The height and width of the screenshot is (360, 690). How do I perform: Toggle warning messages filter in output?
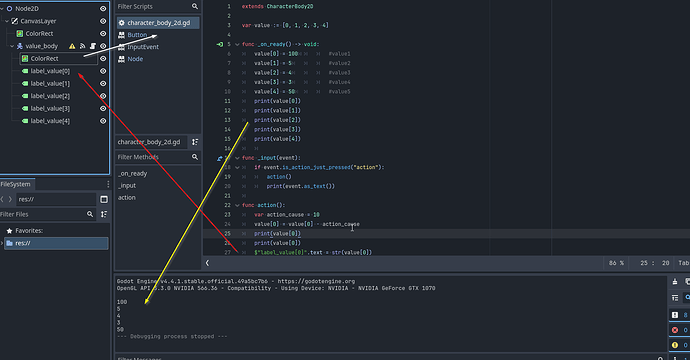tap(679, 345)
